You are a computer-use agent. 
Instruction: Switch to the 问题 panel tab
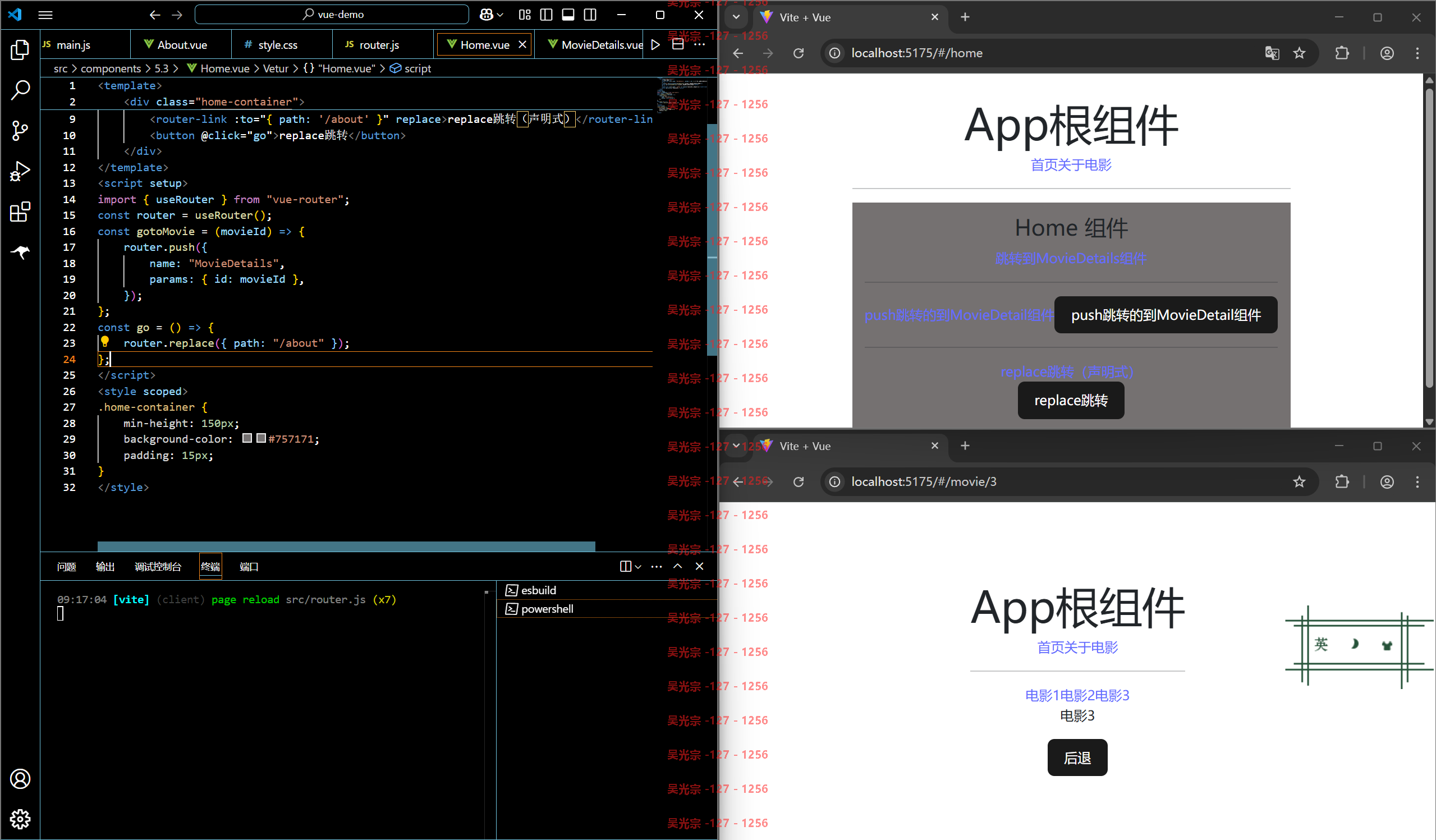coord(66,567)
